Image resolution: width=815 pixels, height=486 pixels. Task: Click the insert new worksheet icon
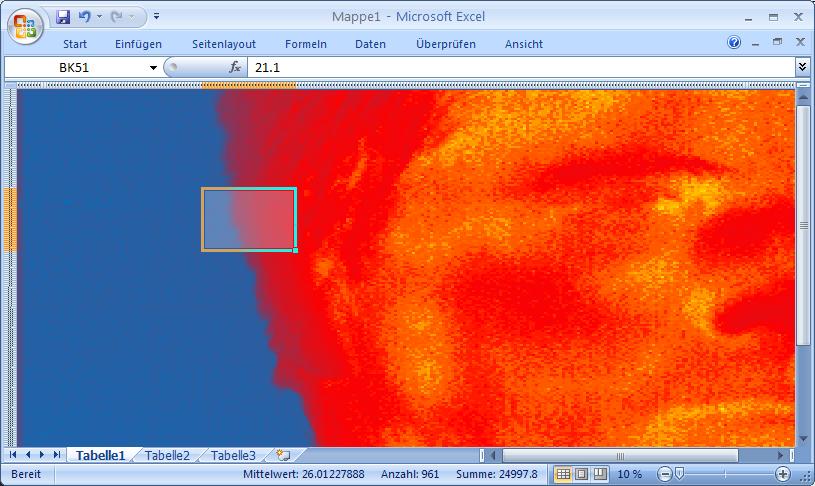coord(283,455)
